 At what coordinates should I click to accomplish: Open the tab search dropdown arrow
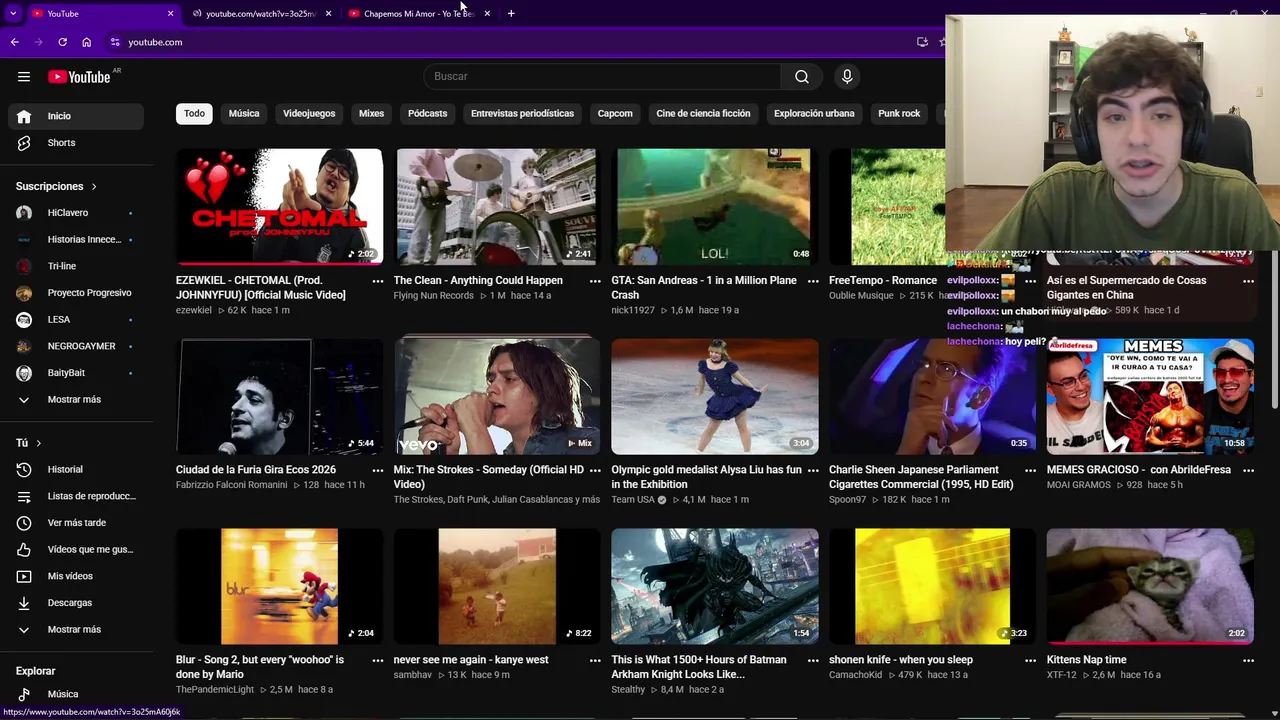tap(13, 13)
